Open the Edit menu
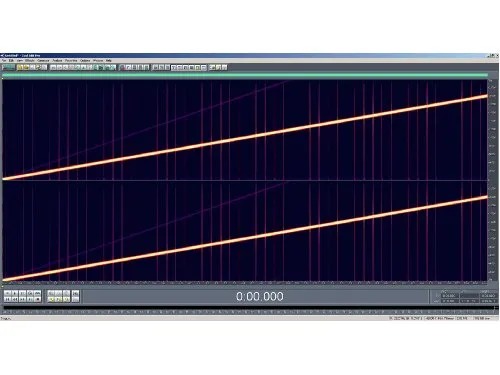Viewport: 500px width, 375px height. click(11, 61)
